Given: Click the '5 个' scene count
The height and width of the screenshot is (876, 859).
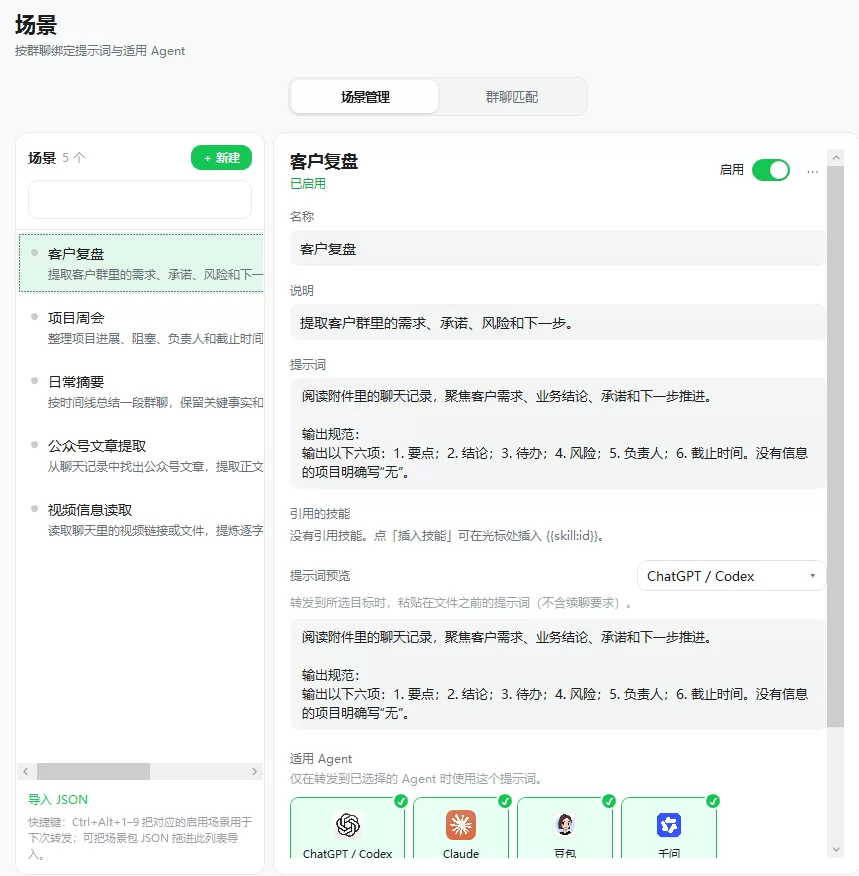Looking at the screenshot, I should click(x=74, y=158).
